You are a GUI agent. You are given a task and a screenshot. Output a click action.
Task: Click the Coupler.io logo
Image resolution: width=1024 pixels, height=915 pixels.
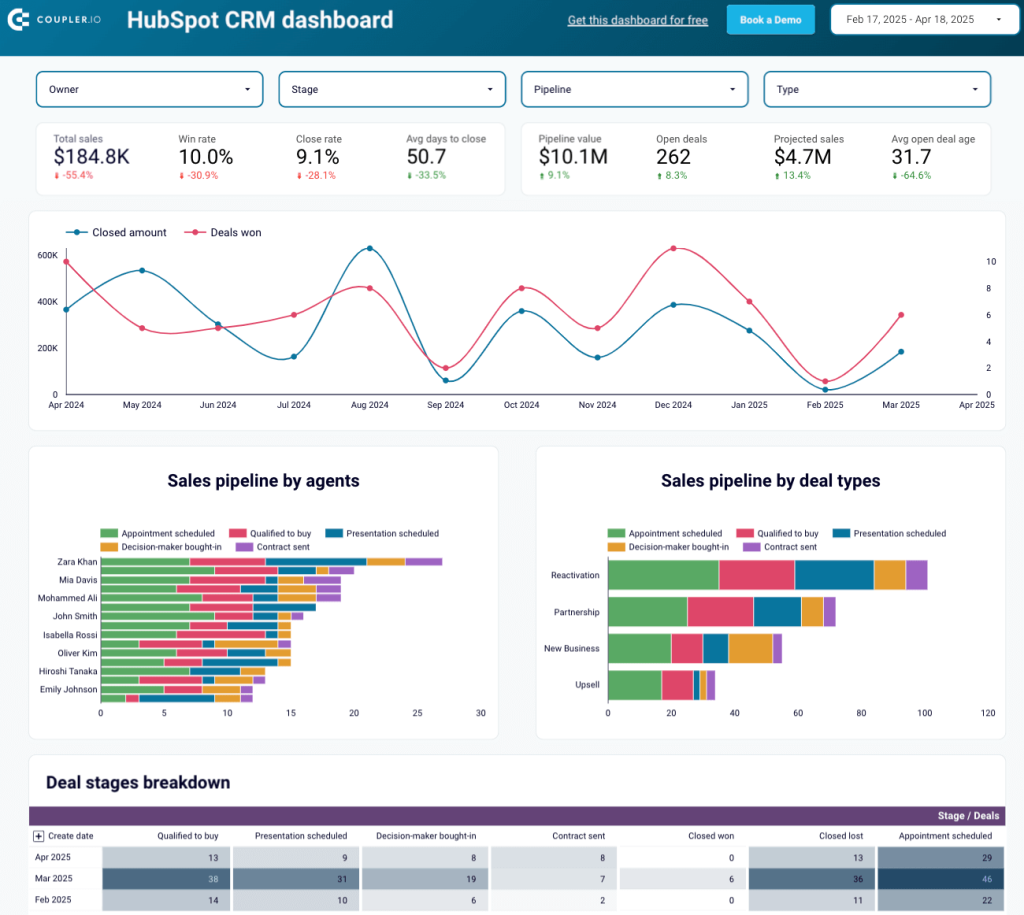click(x=54, y=20)
